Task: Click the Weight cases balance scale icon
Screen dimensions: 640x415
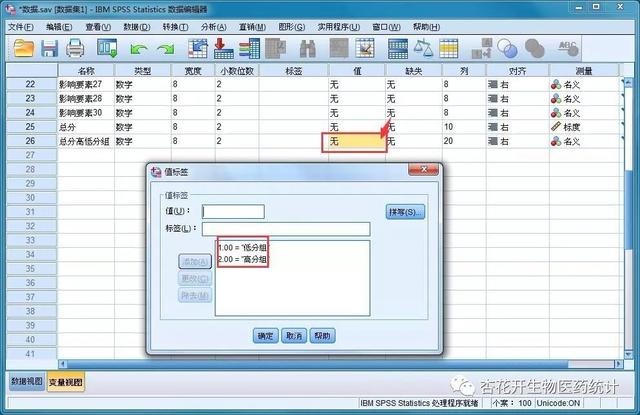Action: [423, 48]
